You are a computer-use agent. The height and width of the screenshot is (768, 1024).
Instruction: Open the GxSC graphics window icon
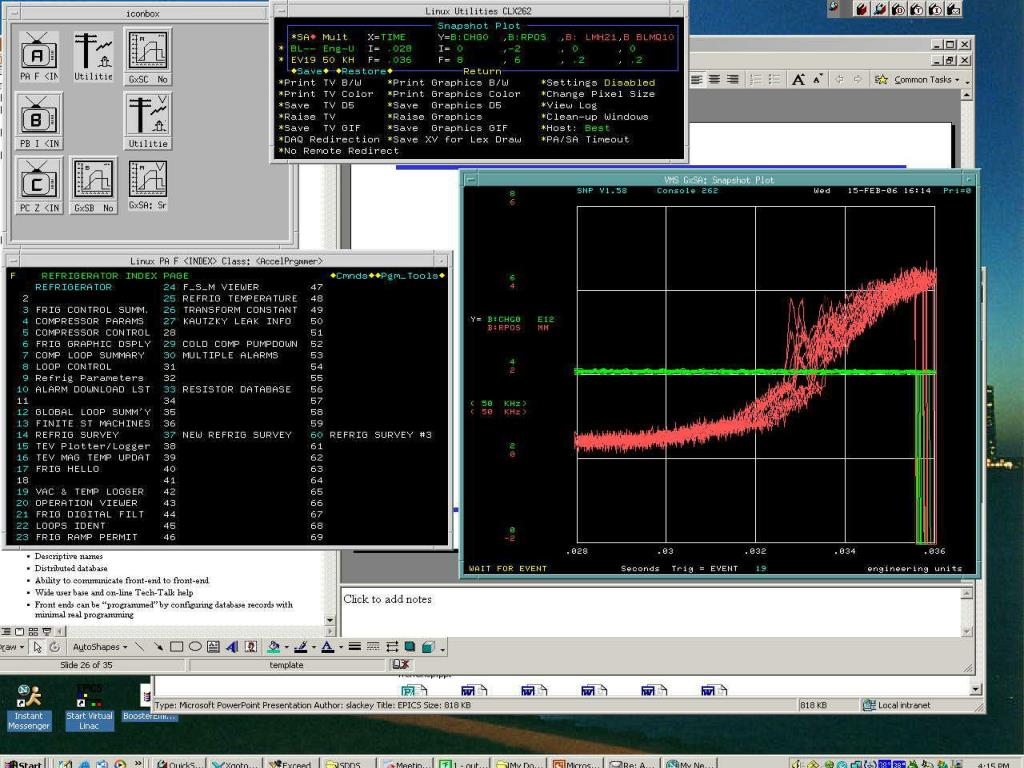coord(148,57)
